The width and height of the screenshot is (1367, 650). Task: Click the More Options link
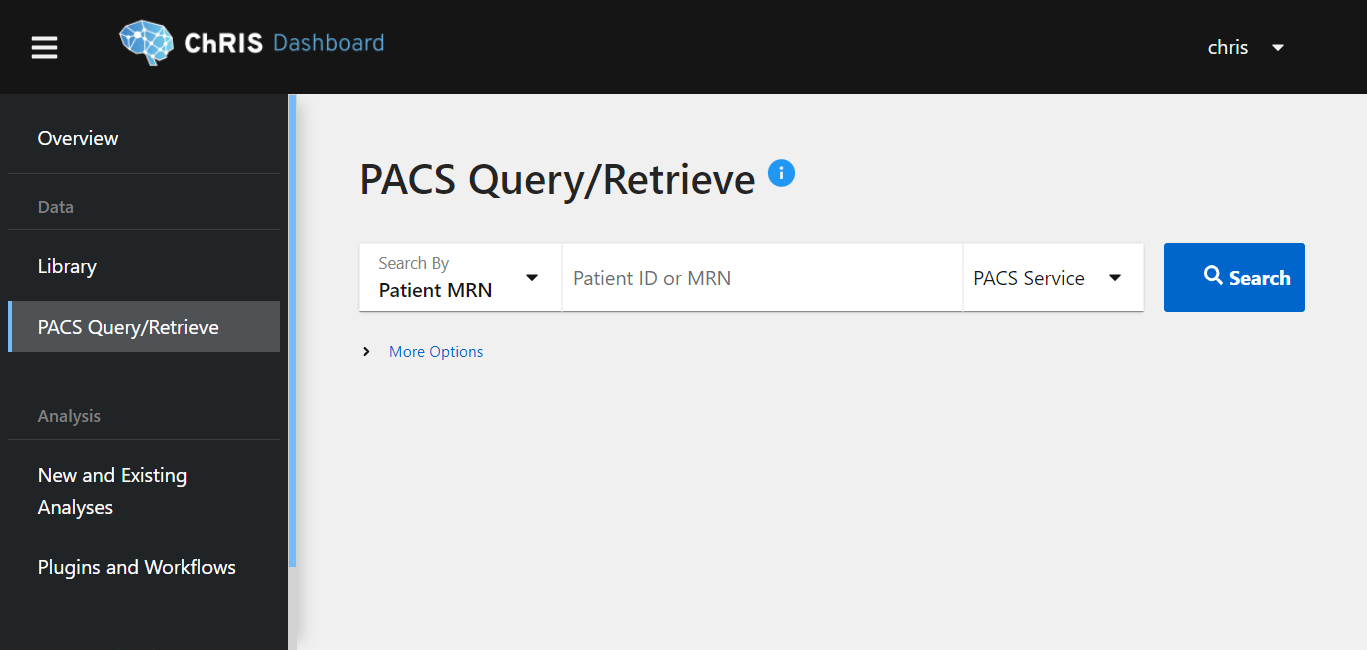click(435, 351)
